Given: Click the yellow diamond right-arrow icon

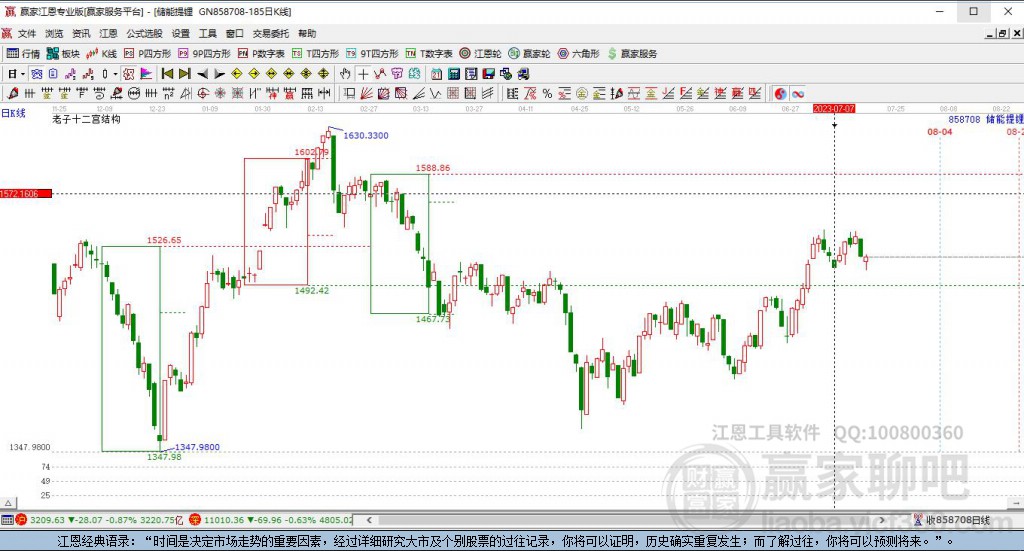Looking at the screenshot, I should [x=254, y=74].
